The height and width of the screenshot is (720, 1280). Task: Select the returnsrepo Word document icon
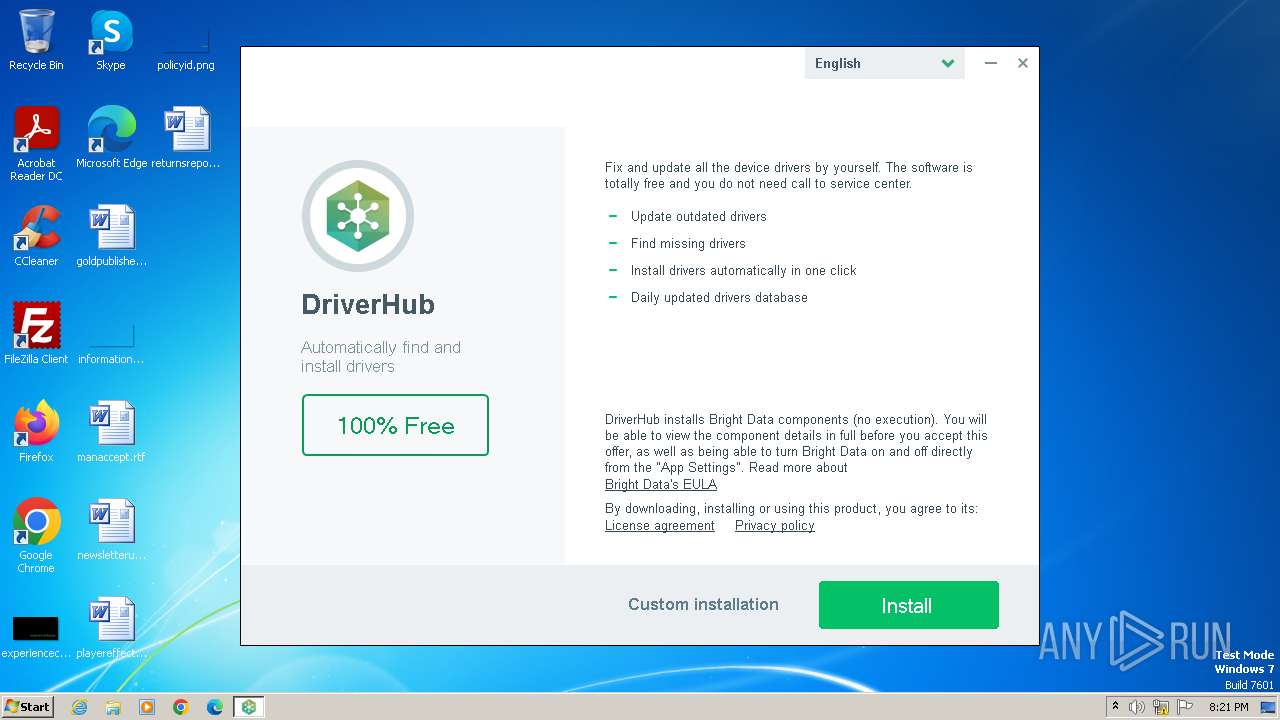(186, 137)
